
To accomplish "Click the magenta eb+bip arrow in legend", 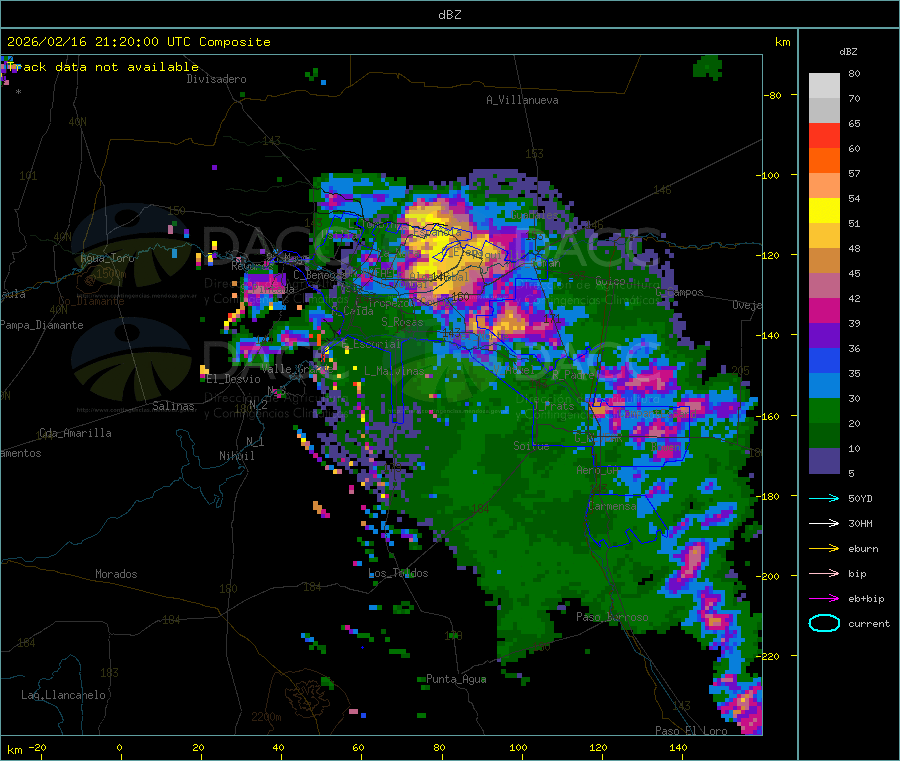I will [824, 599].
